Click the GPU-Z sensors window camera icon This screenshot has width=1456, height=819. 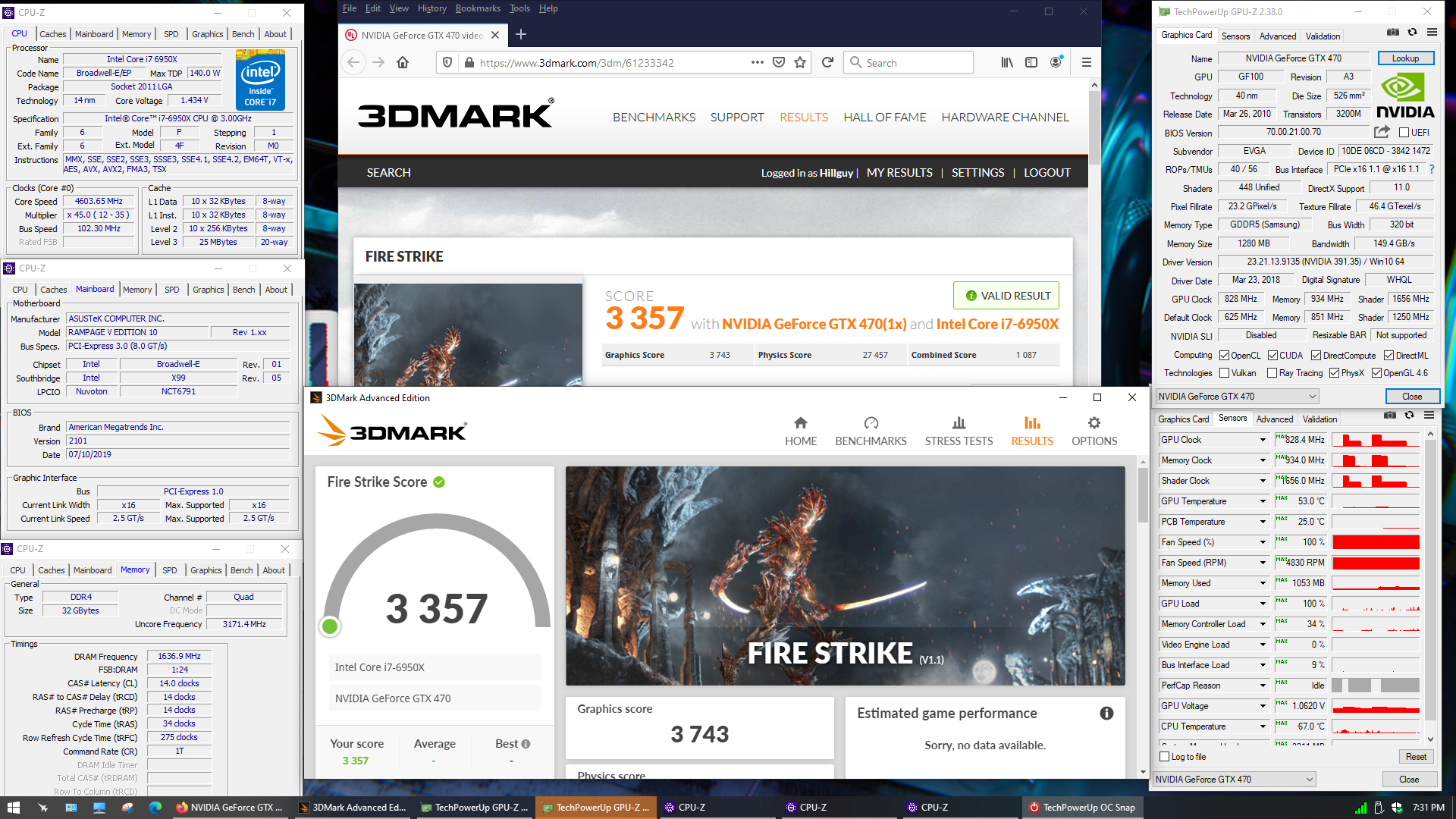pyautogui.click(x=1390, y=415)
